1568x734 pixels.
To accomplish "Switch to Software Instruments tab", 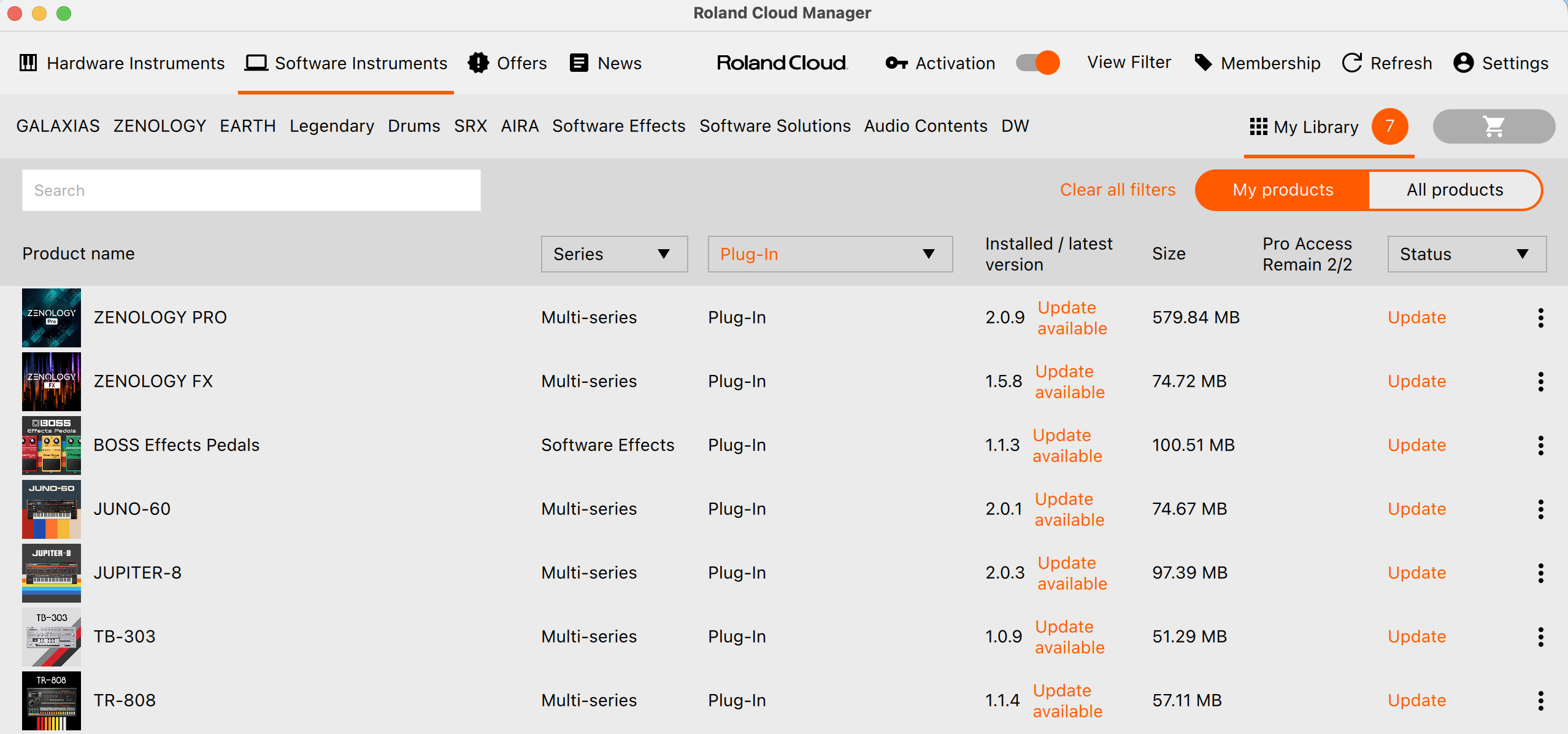I will tap(346, 63).
